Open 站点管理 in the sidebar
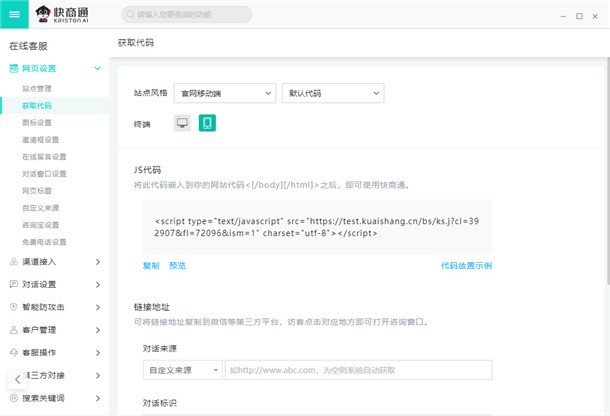 tap(37, 88)
